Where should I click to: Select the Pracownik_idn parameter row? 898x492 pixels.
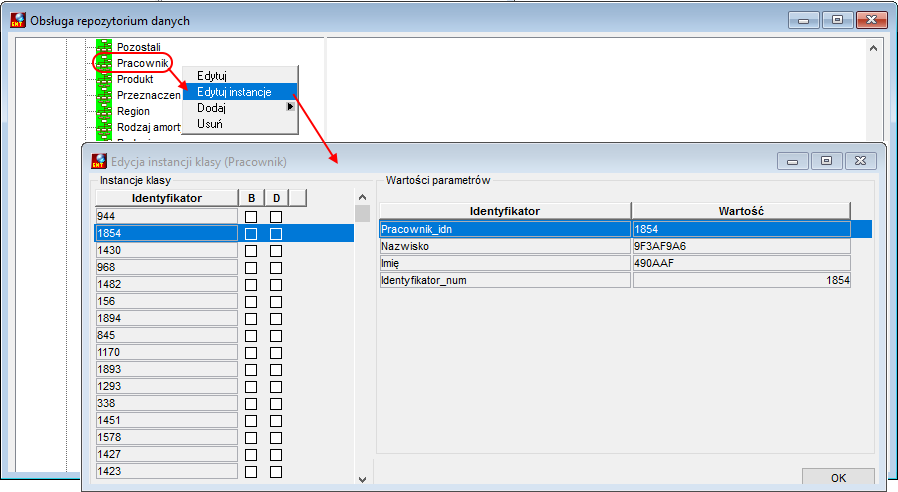pyautogui.click(x=625, y=229)
